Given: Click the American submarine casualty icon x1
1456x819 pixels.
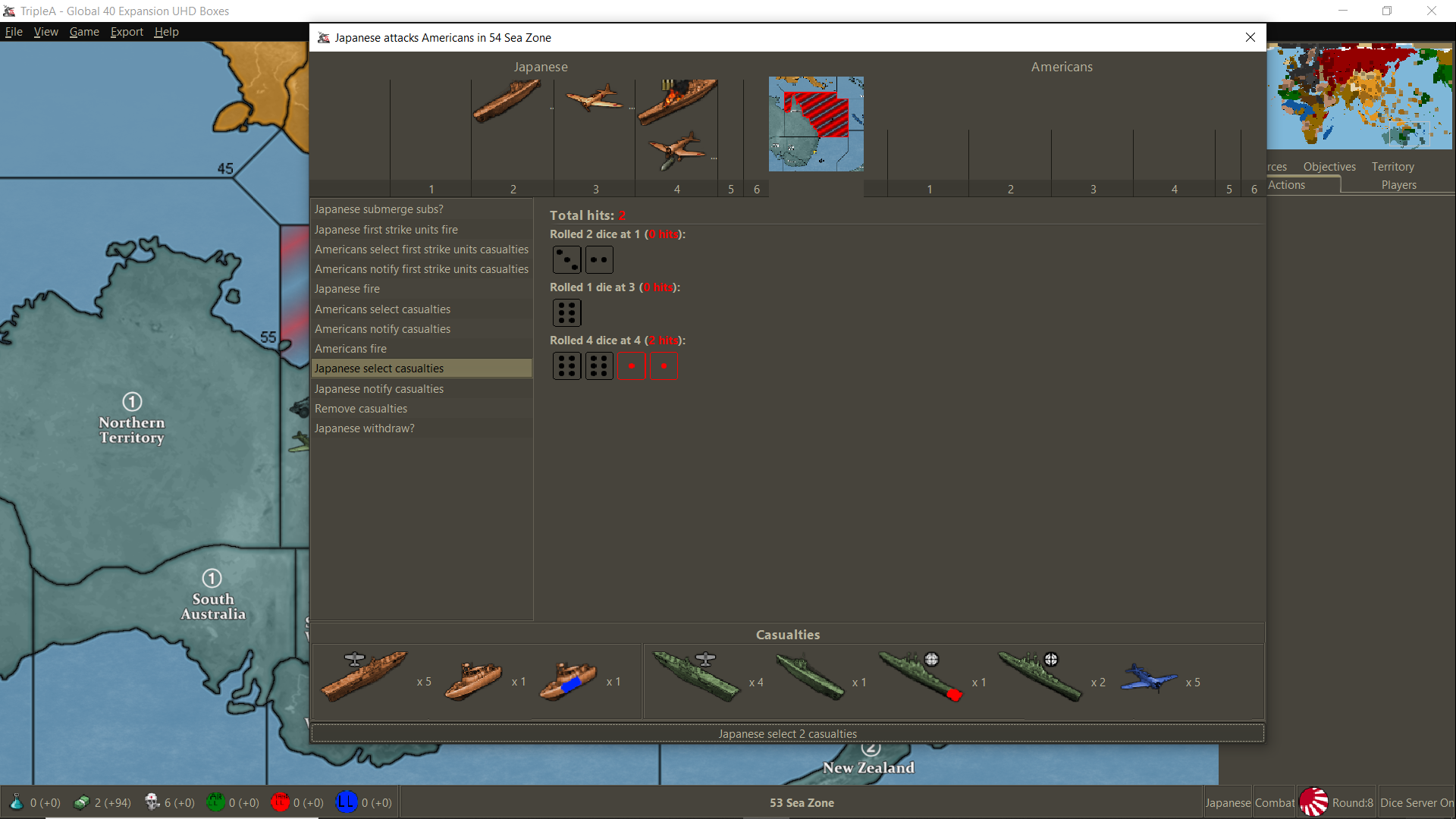Looking at the screenshot, I should (810, 676).
